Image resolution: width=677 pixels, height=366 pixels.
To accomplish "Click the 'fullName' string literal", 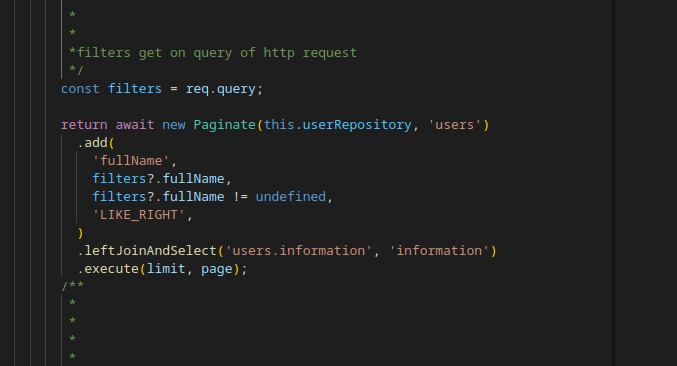I will [x=131, y=161].
